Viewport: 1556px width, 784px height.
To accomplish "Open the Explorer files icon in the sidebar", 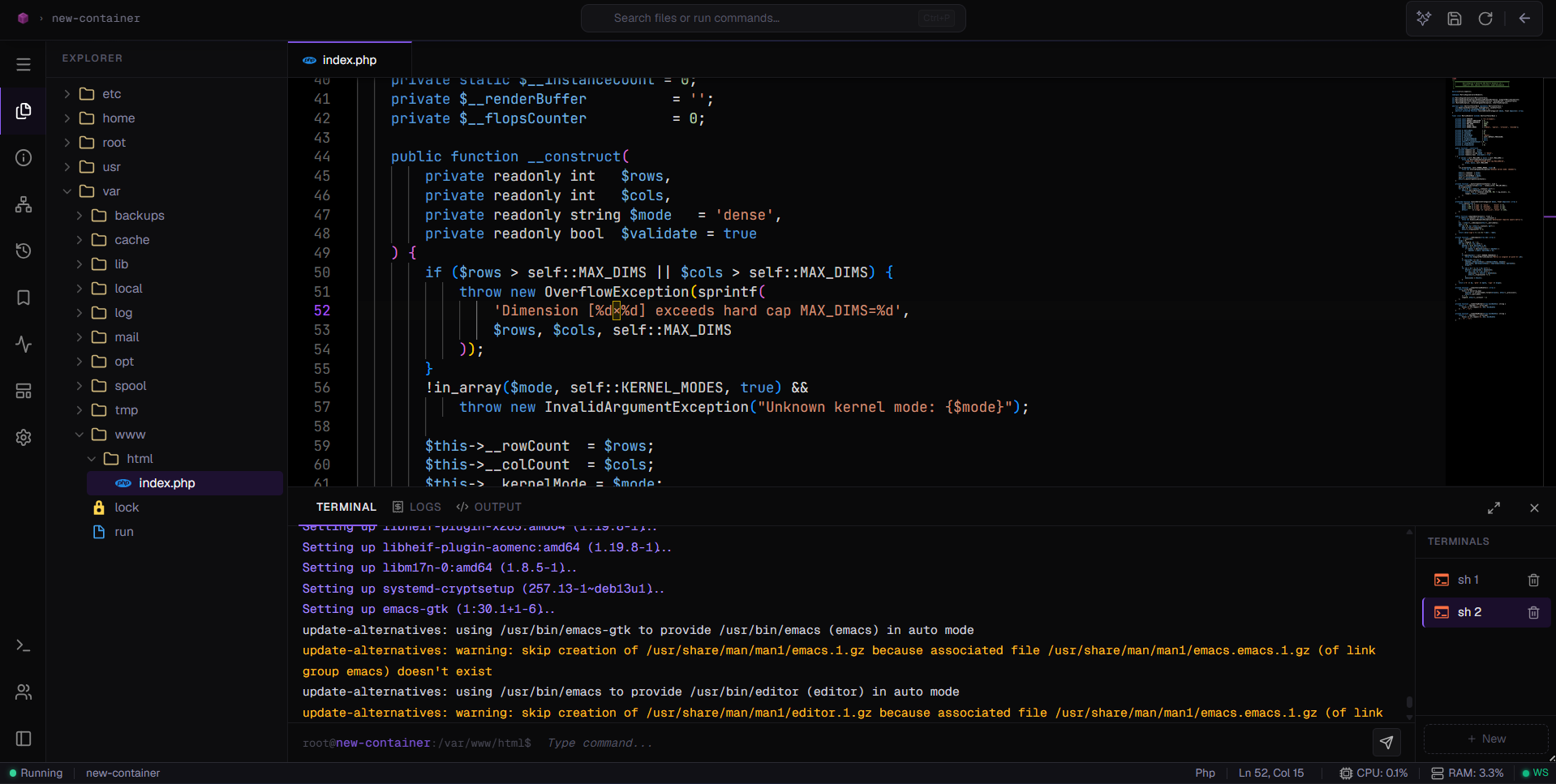I will [24, 111].
